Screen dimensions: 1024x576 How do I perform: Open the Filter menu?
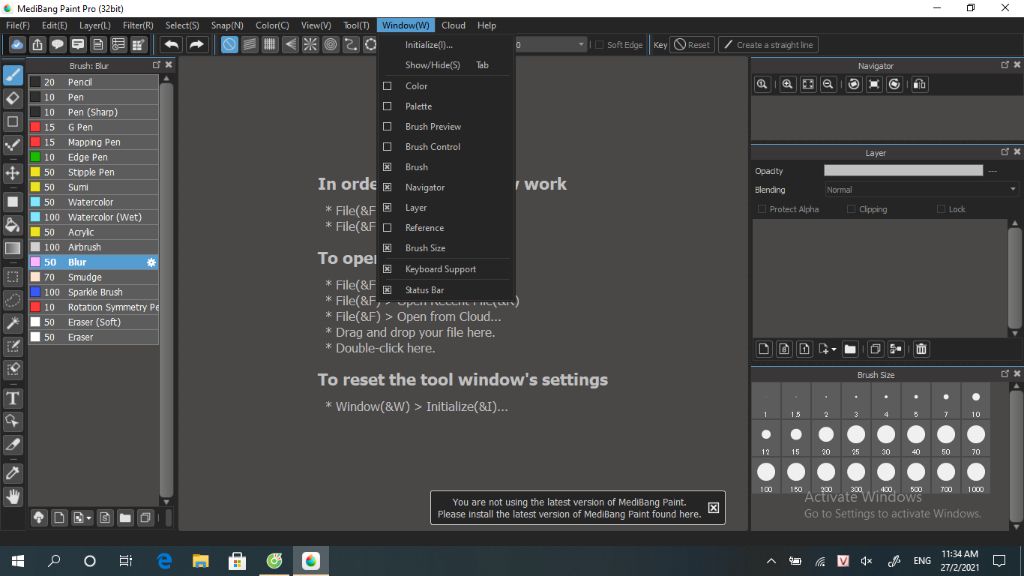coord(138,25)
